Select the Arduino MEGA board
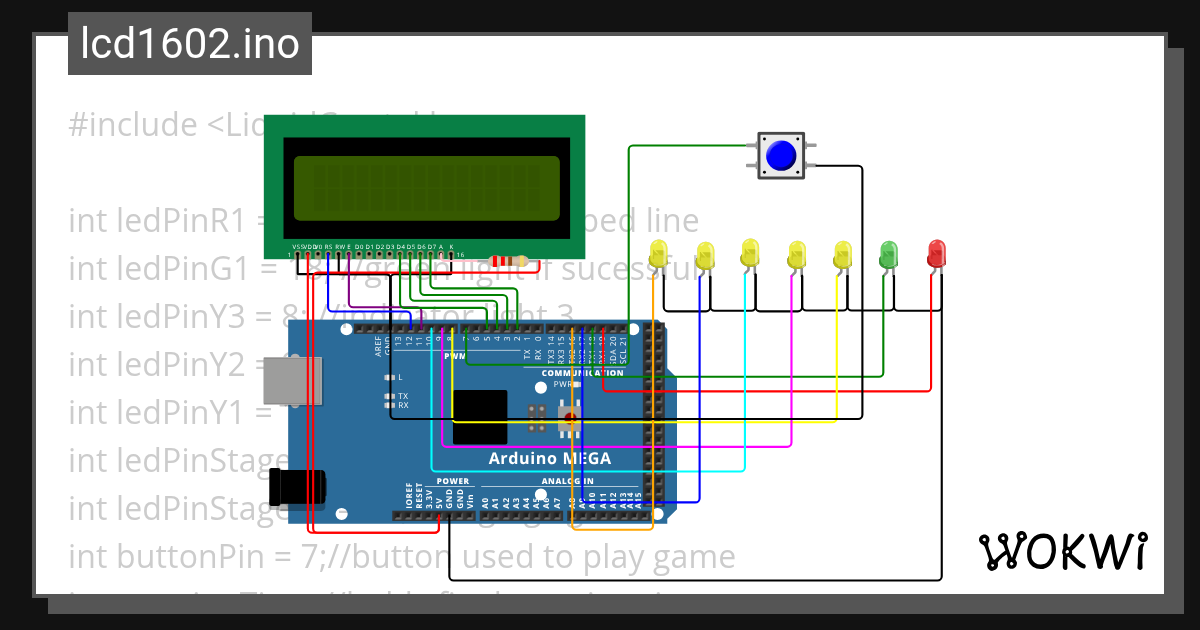This screenshot has width=1200, height=630. pyautogui.click(x=550, y=458)
